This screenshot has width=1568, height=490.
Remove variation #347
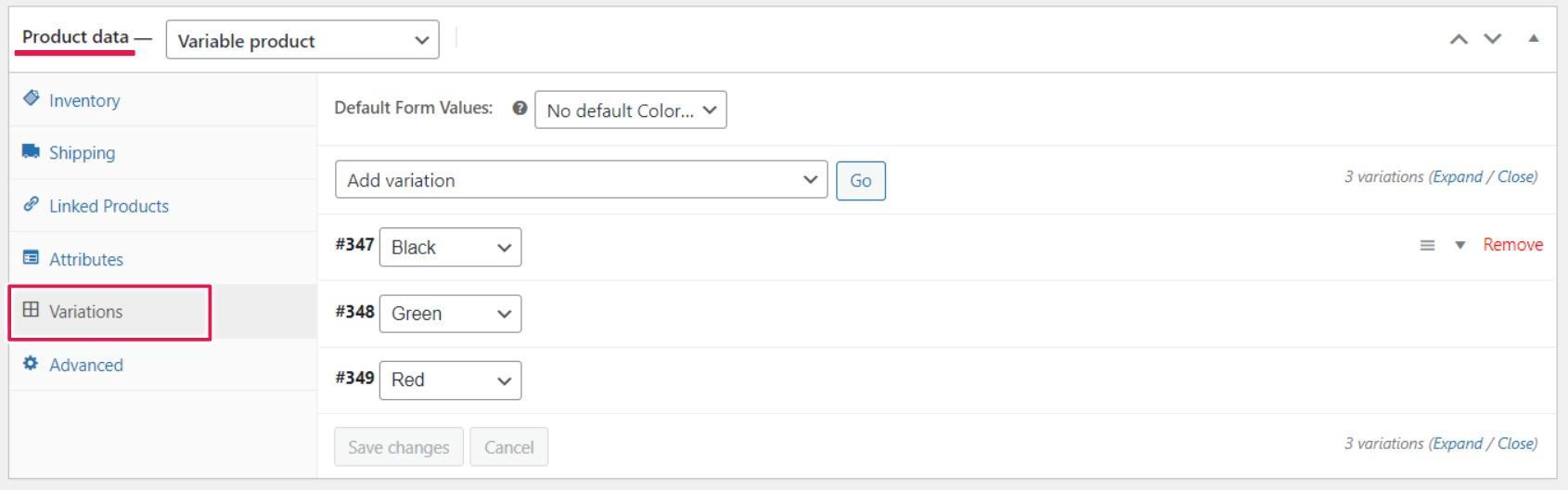(1512, 244)
